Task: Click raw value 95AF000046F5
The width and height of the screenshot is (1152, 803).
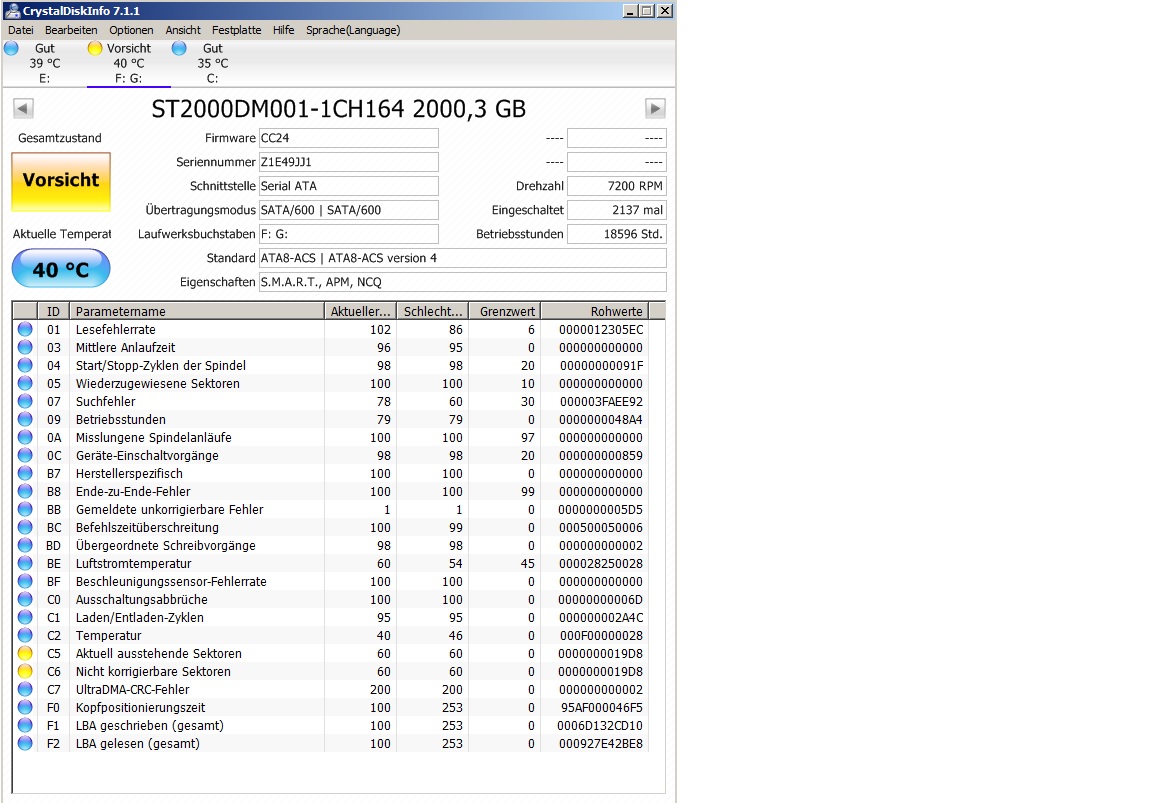Action: coord(602,707)
